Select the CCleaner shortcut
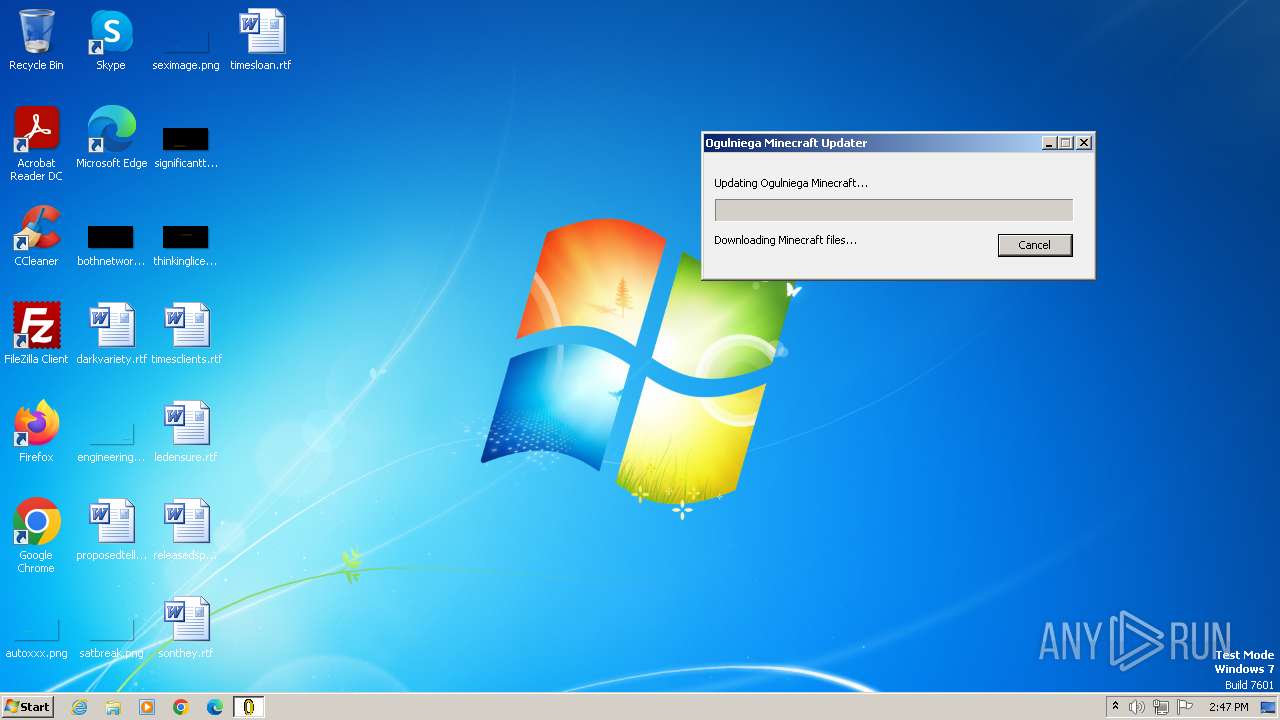Screen dimensions: 1280x720 (x=36, y=237)
